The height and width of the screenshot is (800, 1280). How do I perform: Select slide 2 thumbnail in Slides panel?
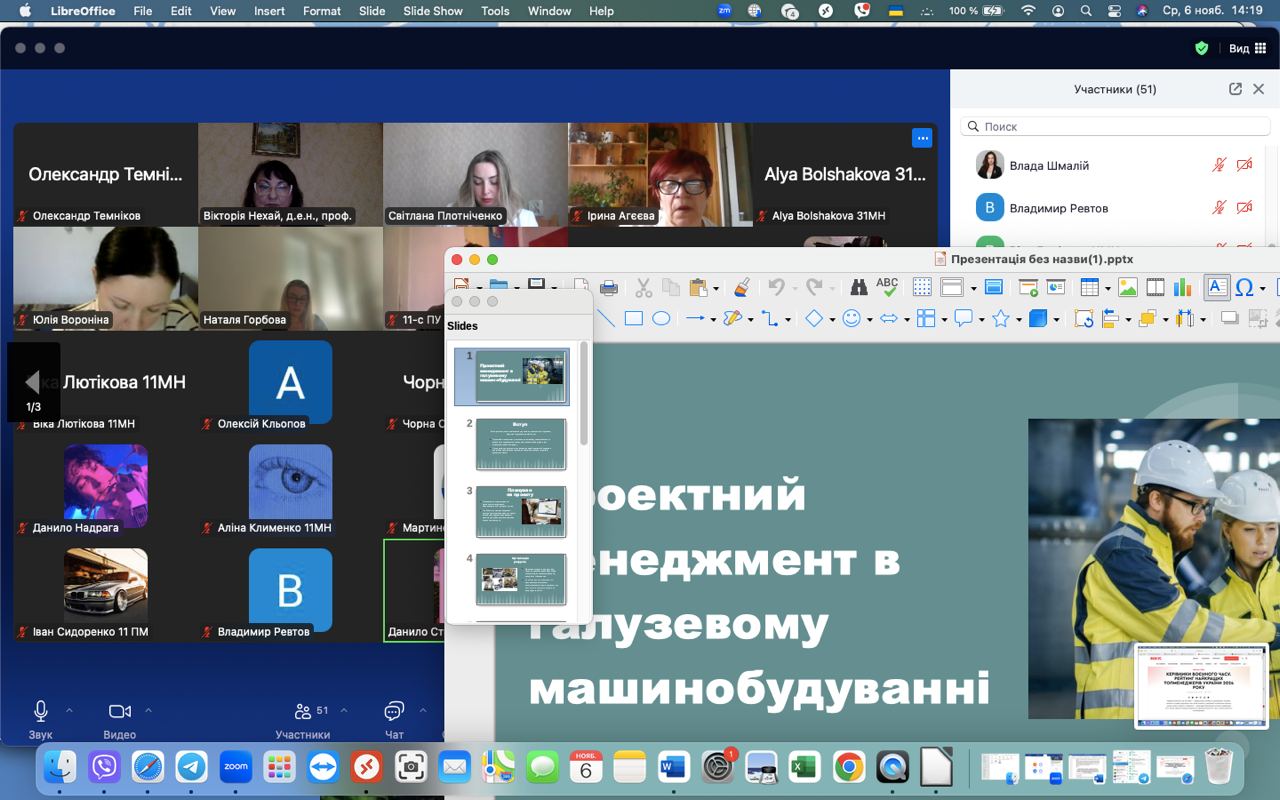(520, 443)
